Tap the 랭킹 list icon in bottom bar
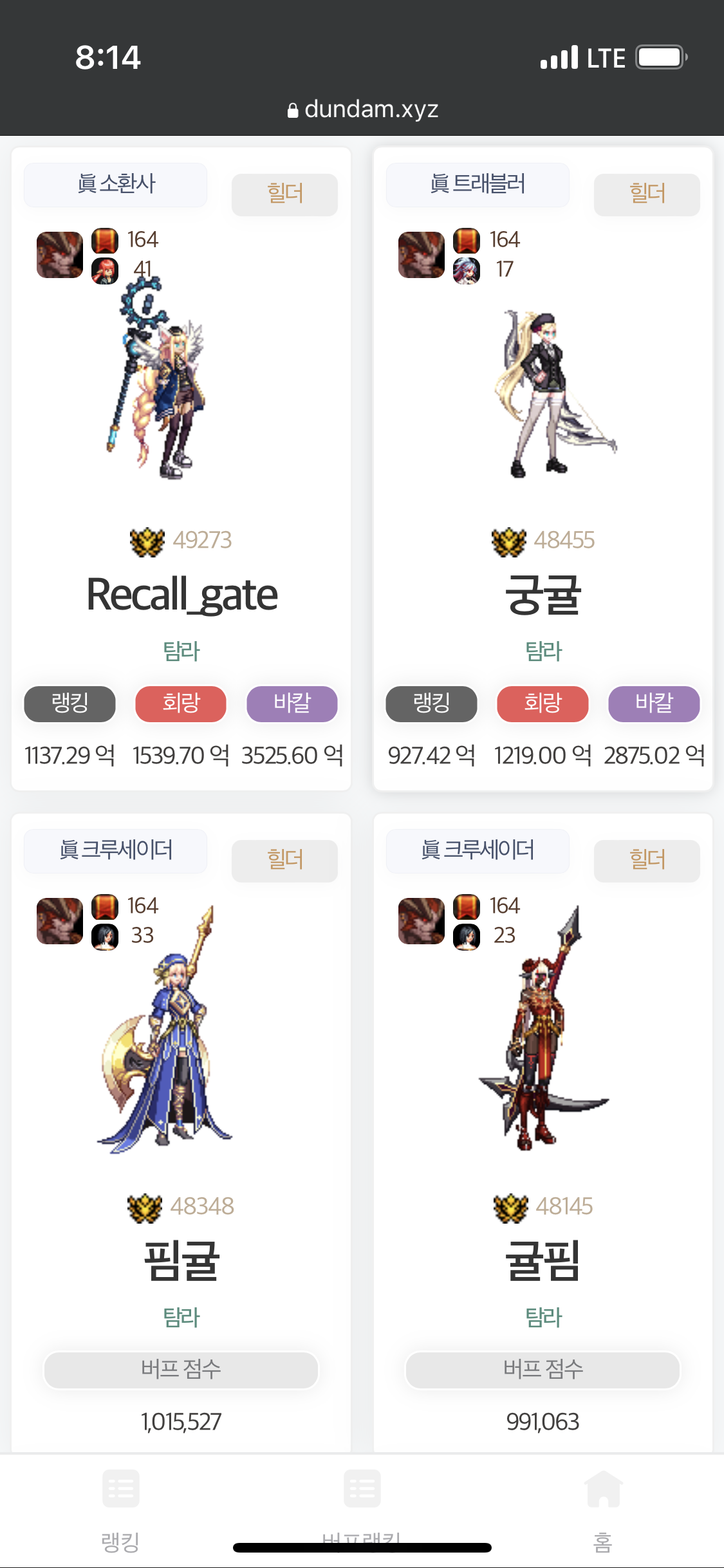724x1568 pixels. [120, 1488]
